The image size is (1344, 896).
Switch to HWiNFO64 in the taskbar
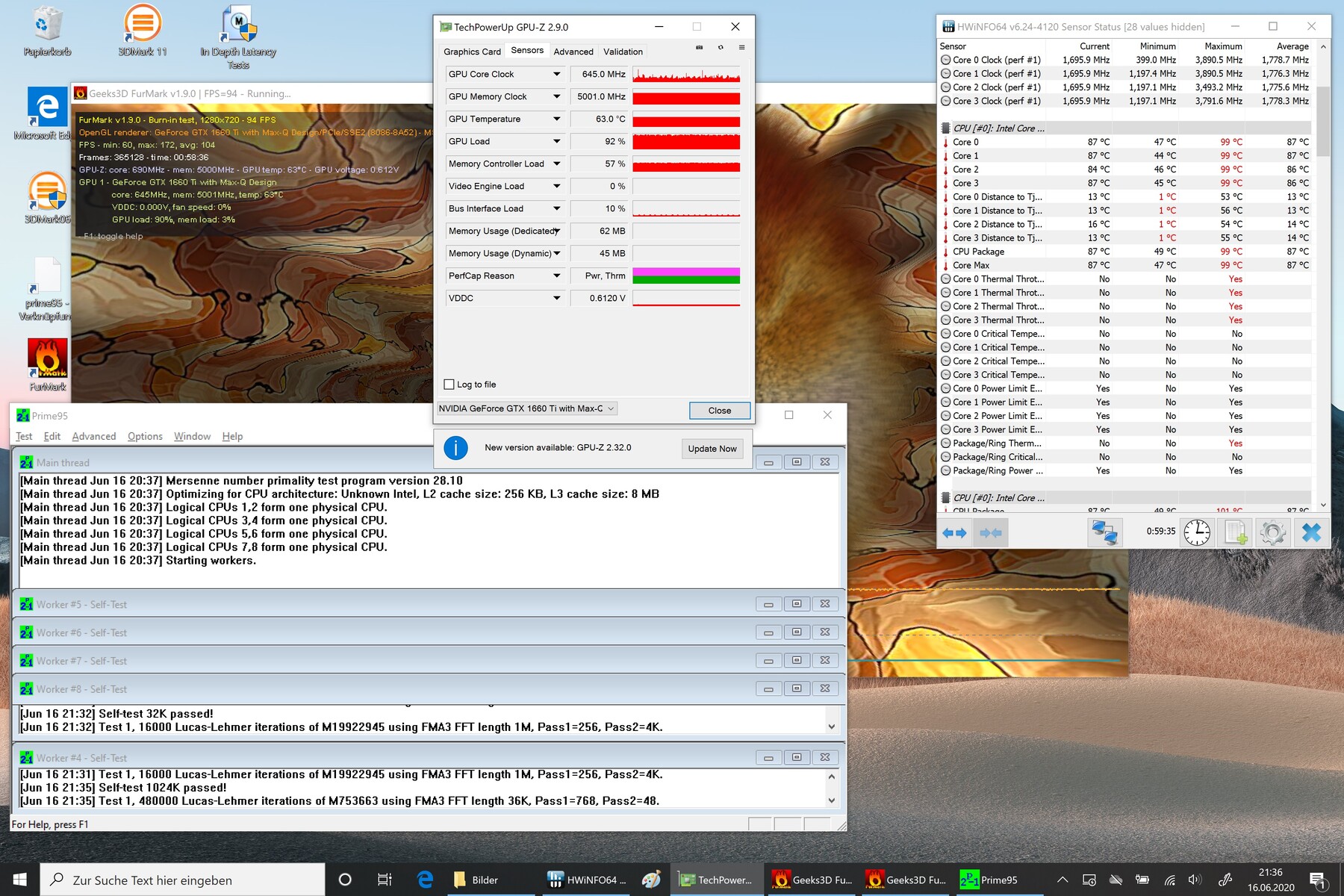coord(585,880)
